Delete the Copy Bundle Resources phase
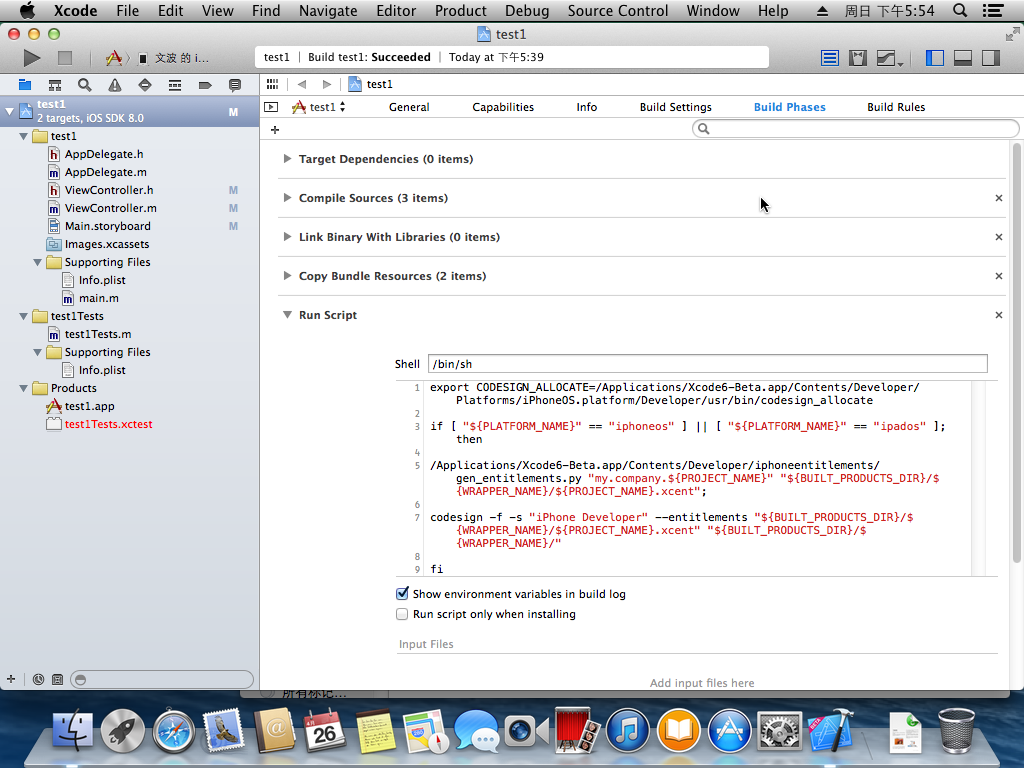Screen dimensions: 1024x768 (999, 276)
